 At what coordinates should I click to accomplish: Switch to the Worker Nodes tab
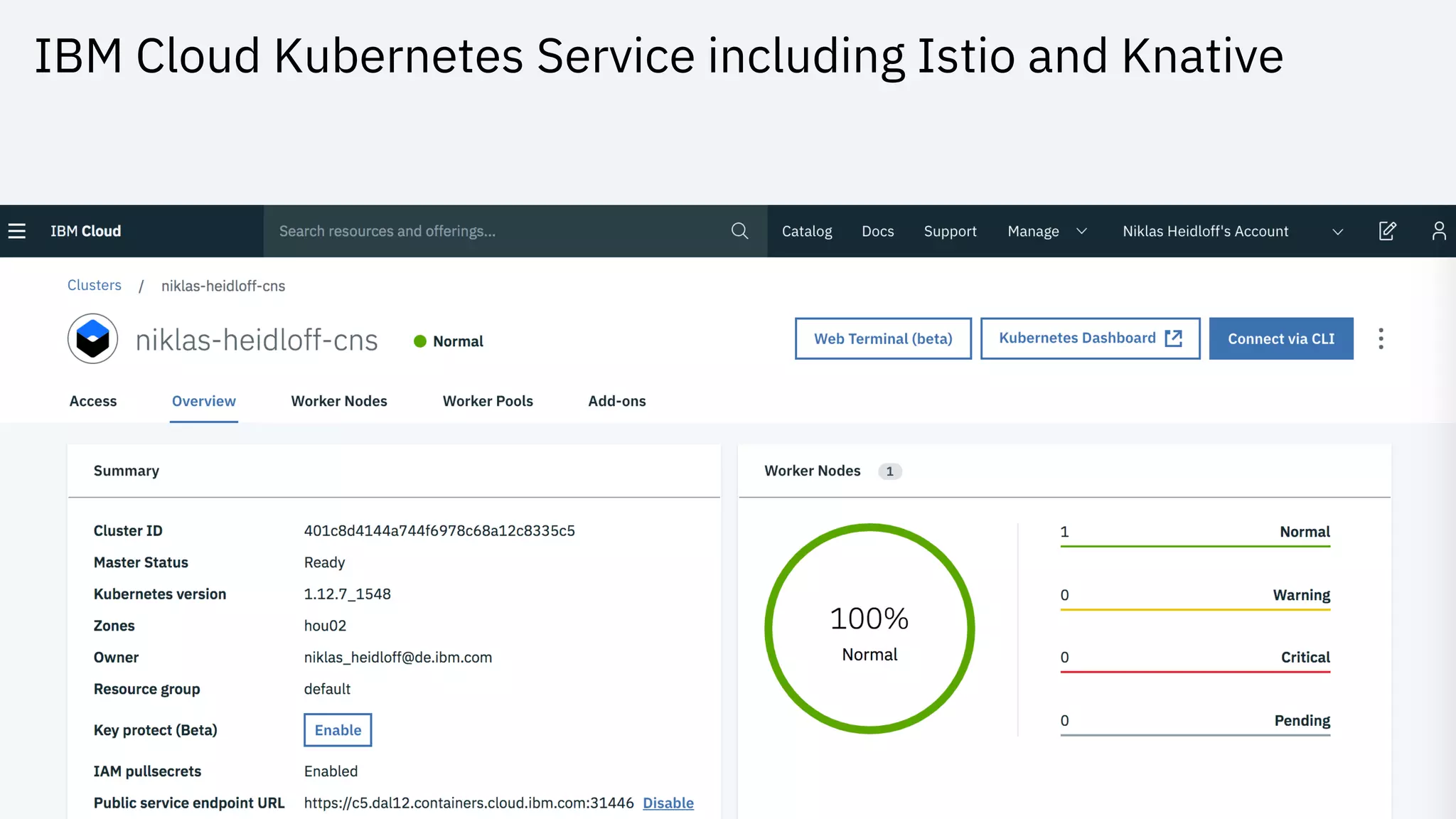[339, 401]
